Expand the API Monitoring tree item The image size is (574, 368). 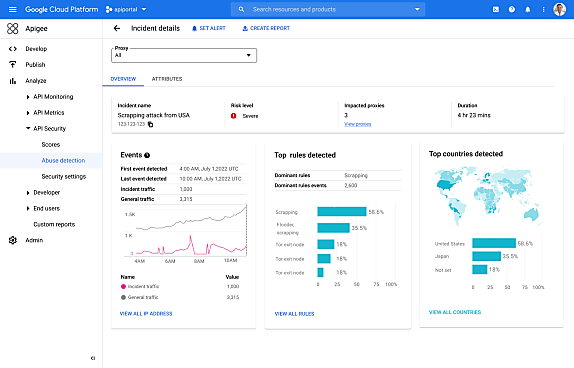click(x=28, y=97)
